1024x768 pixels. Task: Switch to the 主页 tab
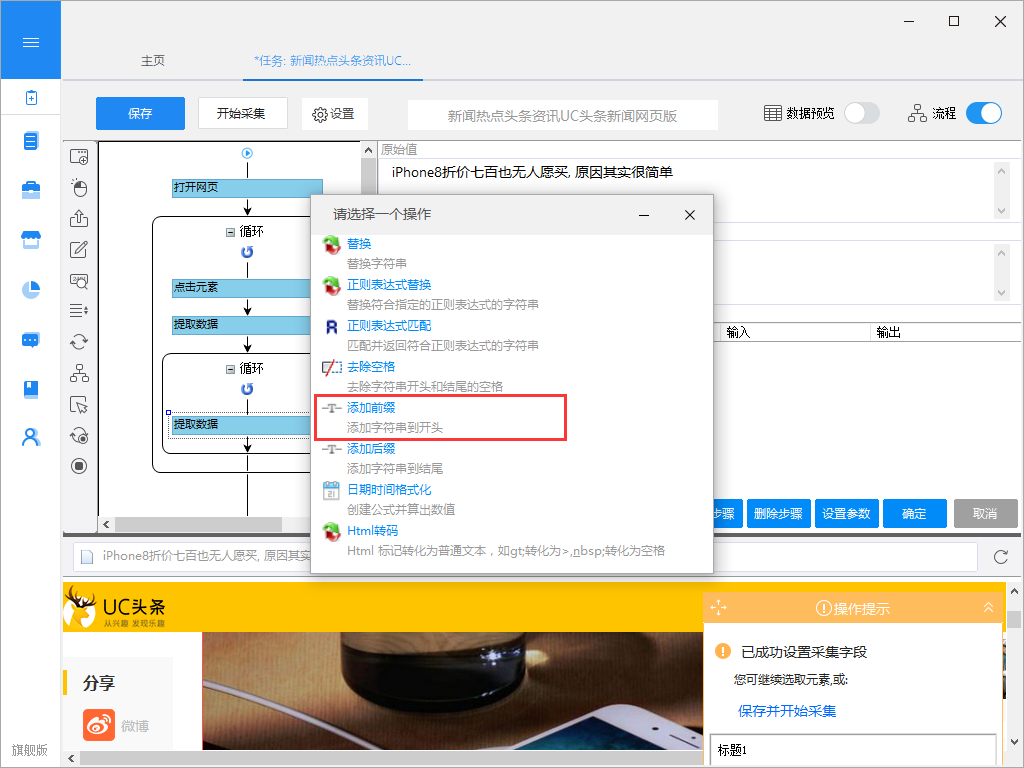coord(153,61)
